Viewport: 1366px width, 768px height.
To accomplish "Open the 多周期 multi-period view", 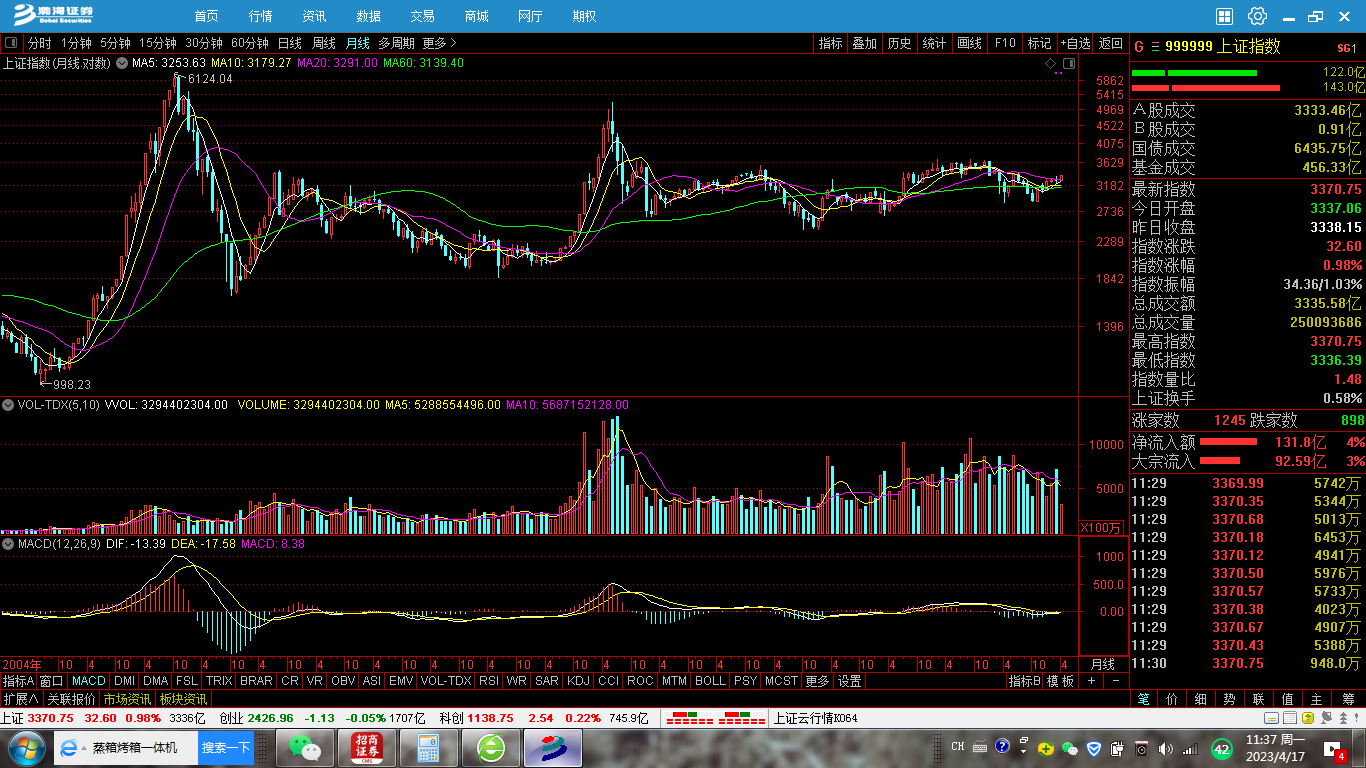I will [x=396, y=43].
